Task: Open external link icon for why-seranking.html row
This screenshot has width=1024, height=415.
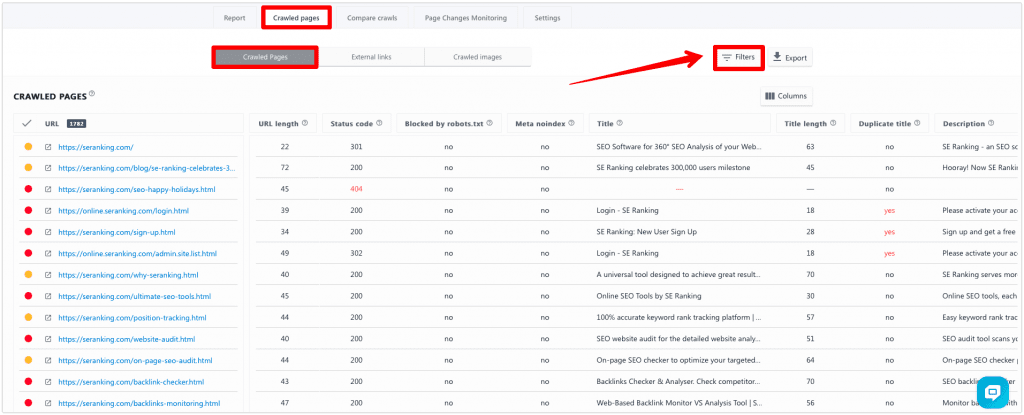Action: (48, 275)
